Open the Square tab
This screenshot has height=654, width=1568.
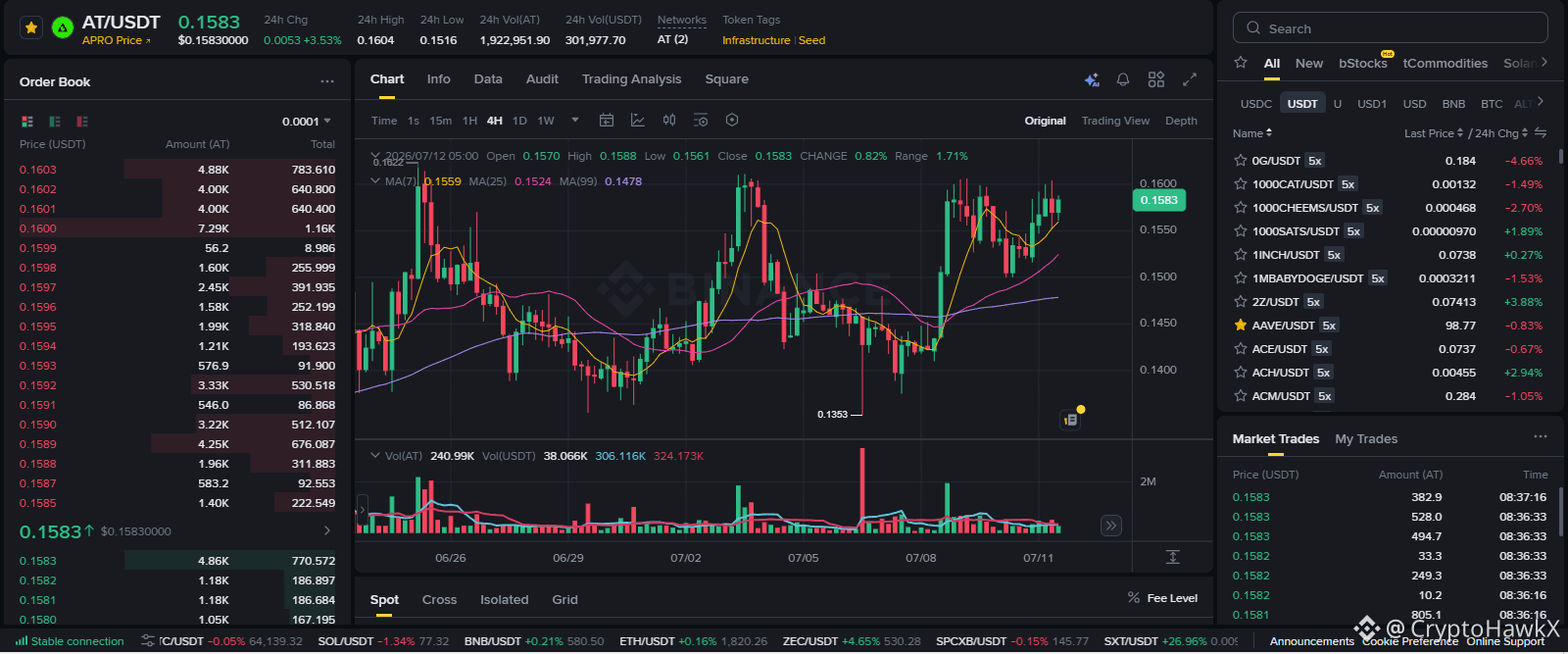[x=727, y=79]
